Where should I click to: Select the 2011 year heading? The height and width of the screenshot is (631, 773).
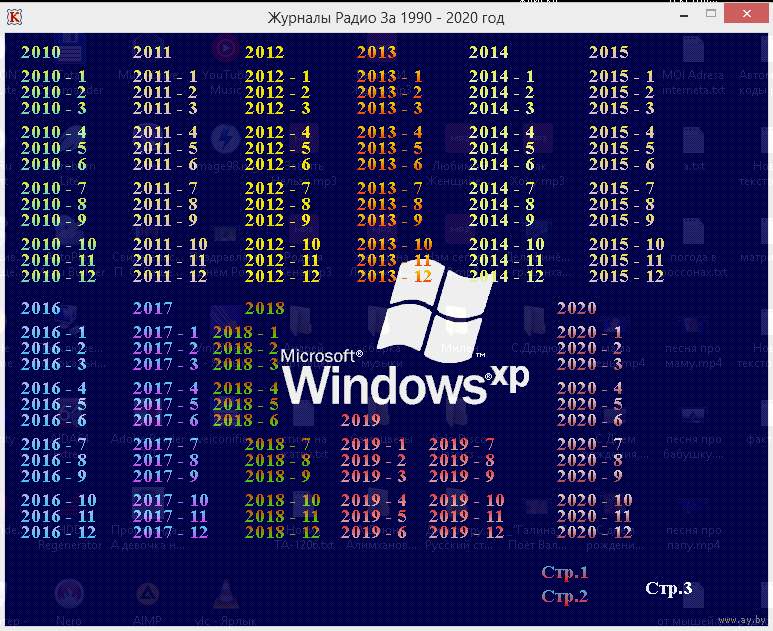click(152, 52)
